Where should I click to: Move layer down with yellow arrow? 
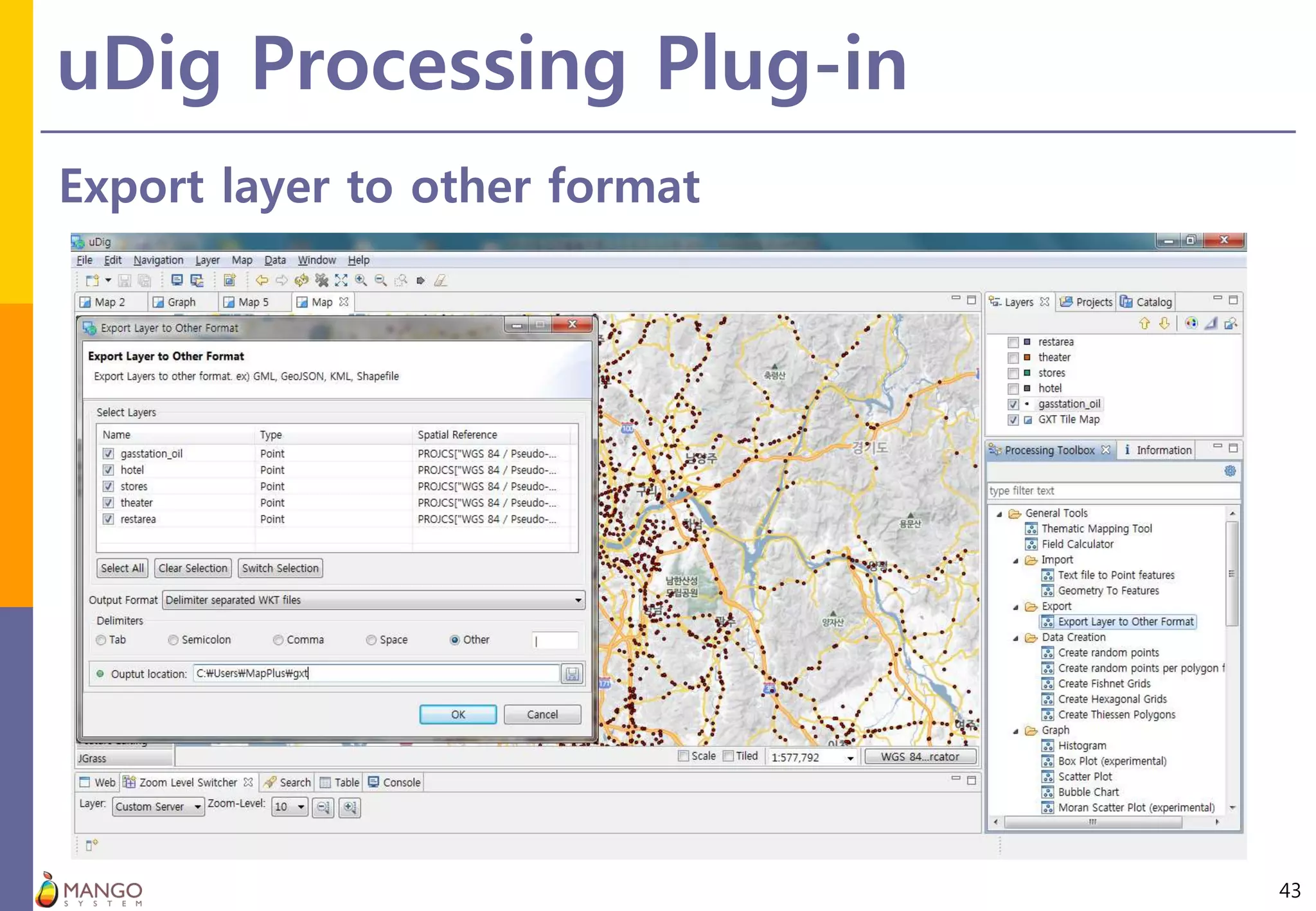(x=1164, y=323)
